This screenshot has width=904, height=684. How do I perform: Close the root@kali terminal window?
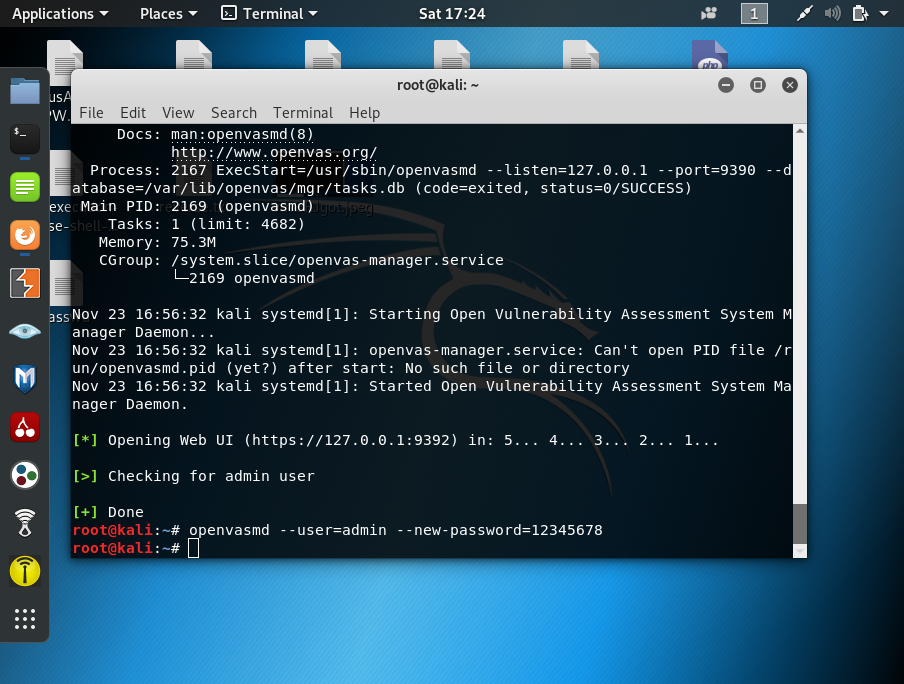[x=790, y=85]
